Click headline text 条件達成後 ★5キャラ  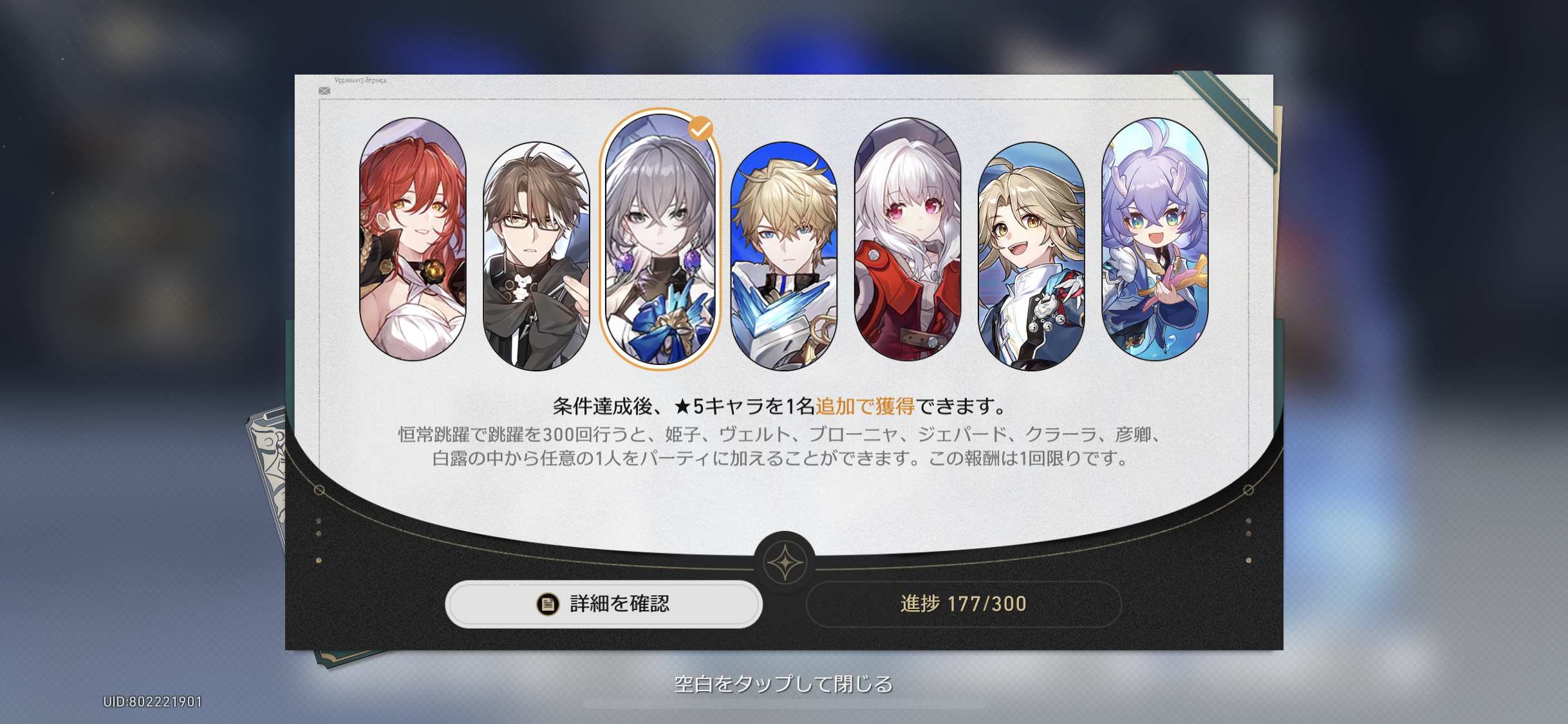(780, 406)
